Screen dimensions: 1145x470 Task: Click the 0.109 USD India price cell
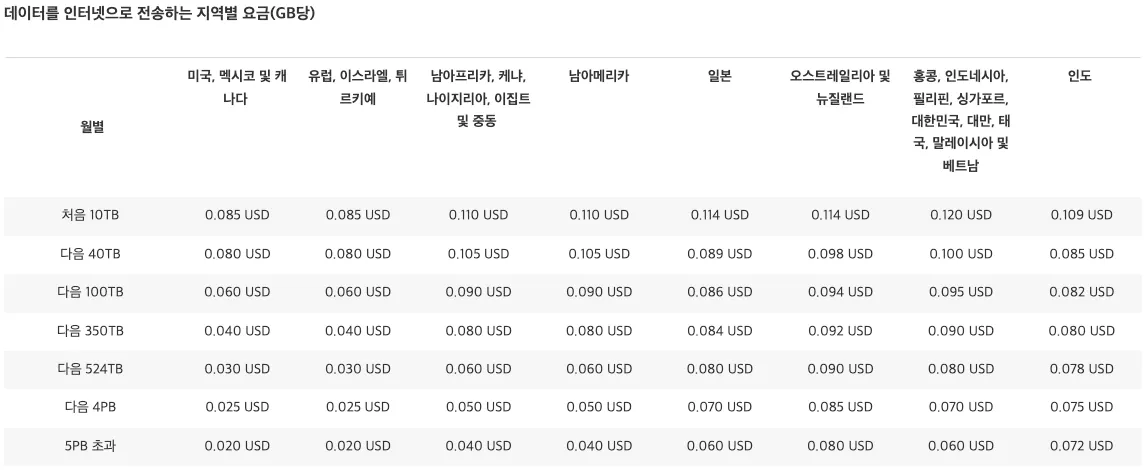pyautogui.click(x=1081, y=215)
